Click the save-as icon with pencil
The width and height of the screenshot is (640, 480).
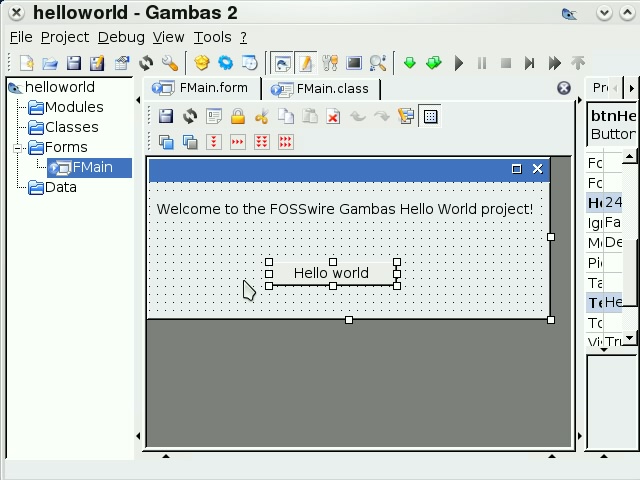click(x=98, y=63)
